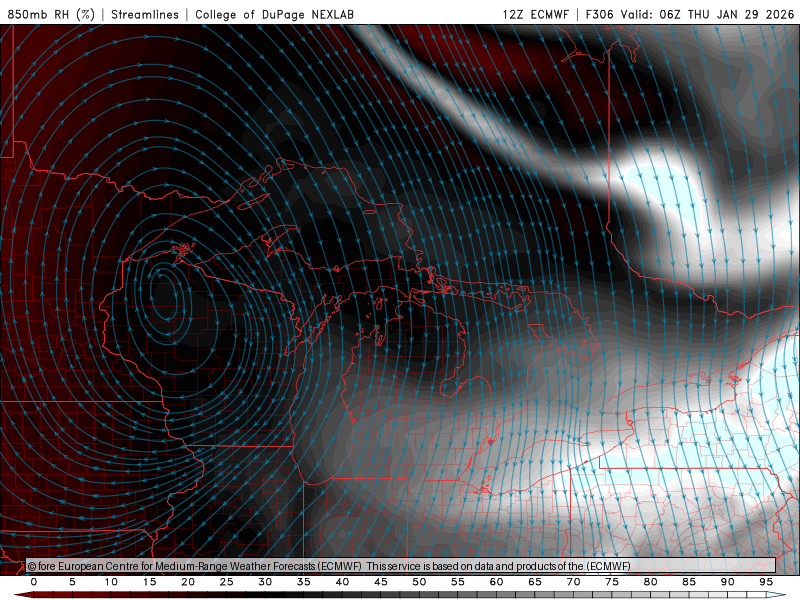
Task: Click the "65" value on the RH scale
Action: (x=535, y=582)
